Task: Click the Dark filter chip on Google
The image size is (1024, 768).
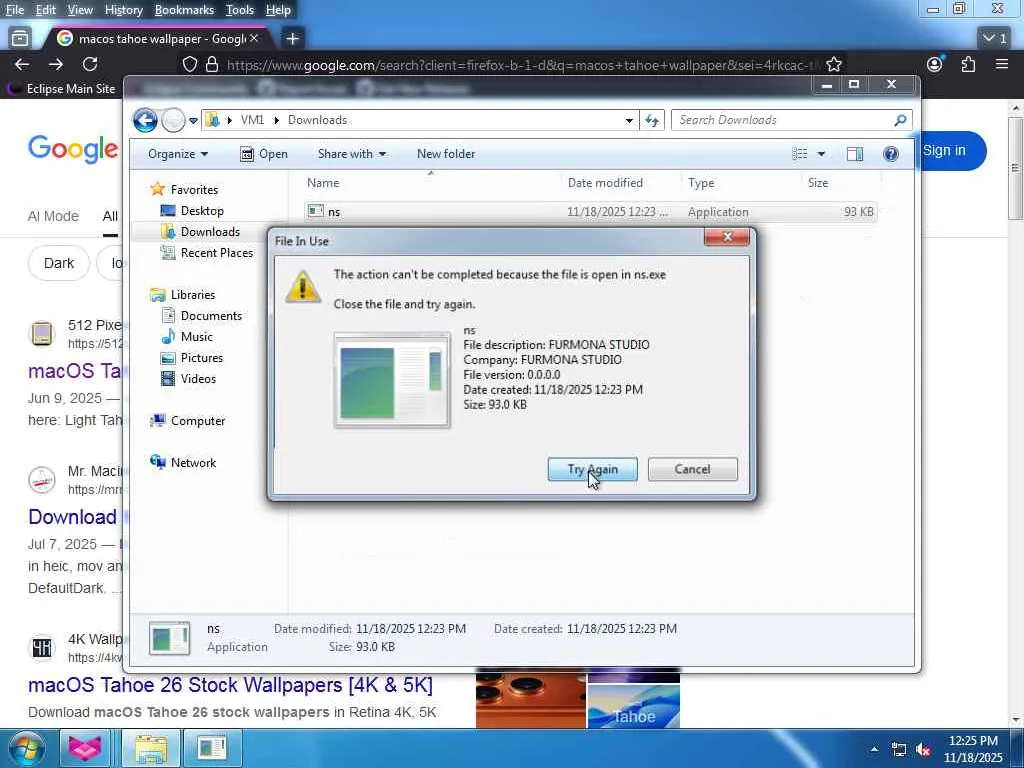Action: [59, 263]
